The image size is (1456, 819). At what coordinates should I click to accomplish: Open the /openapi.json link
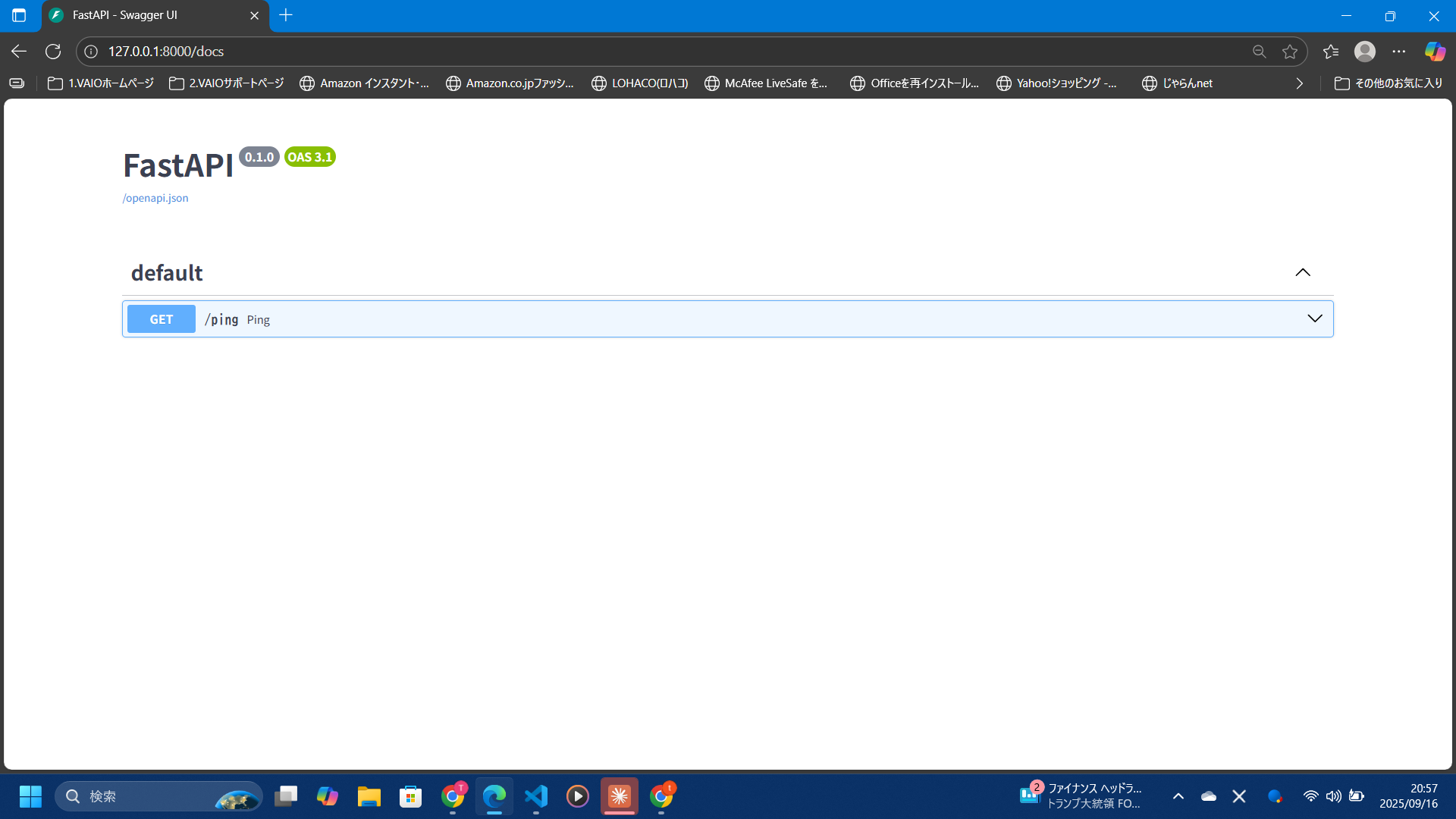click(x=155, y=197)
